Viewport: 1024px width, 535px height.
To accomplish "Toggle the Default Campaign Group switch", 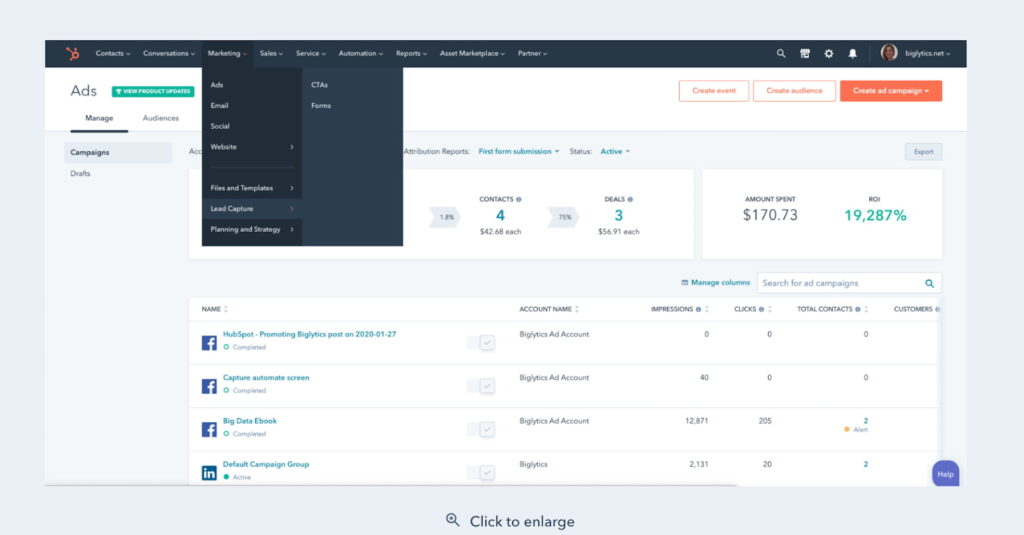I will (481, 473).
